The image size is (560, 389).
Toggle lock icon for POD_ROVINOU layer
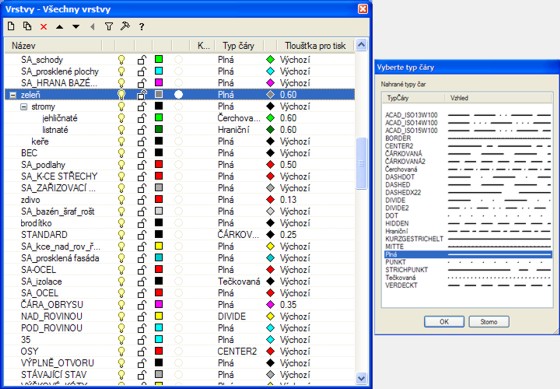pos(142,328)
